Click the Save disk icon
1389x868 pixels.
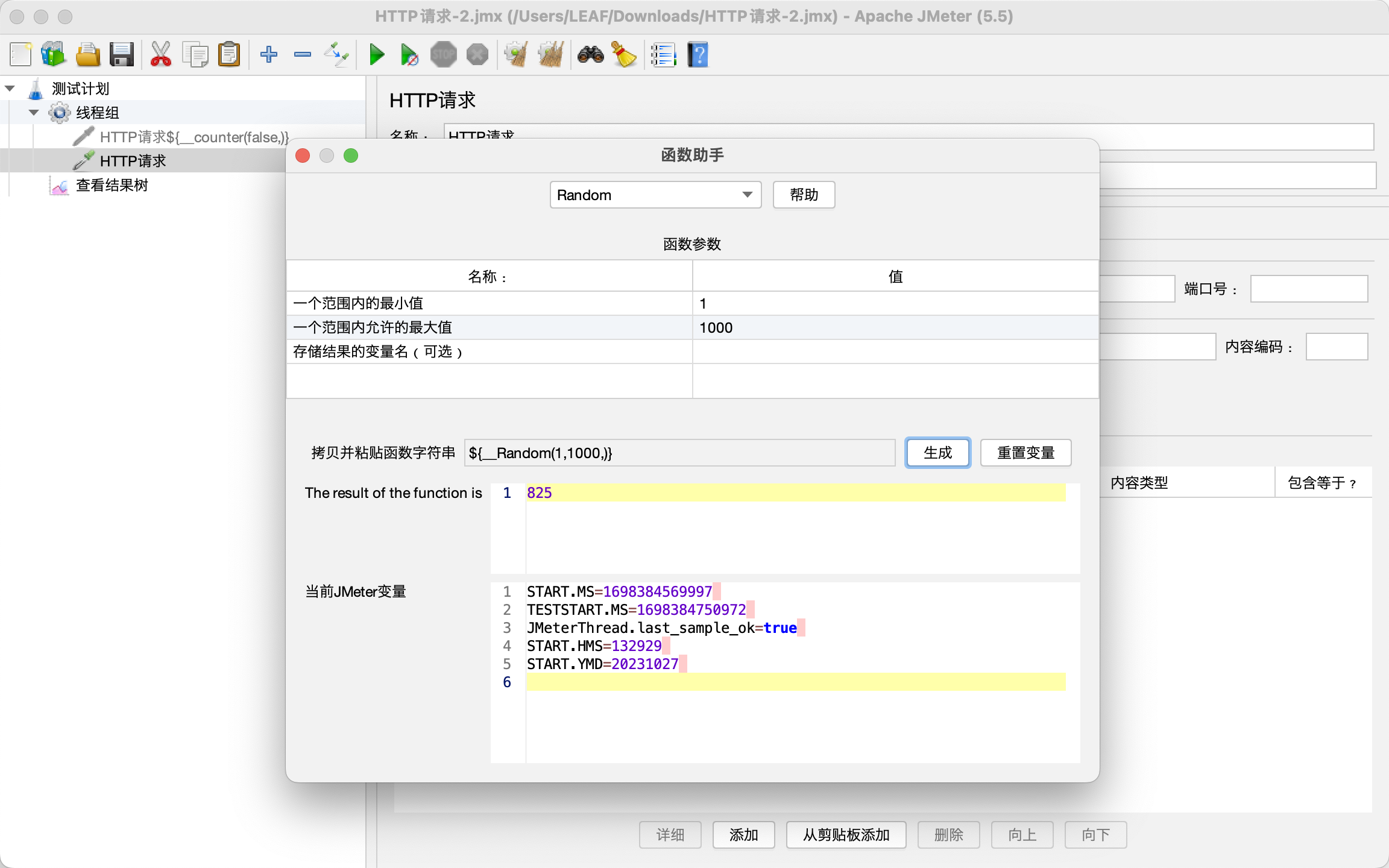121,55
